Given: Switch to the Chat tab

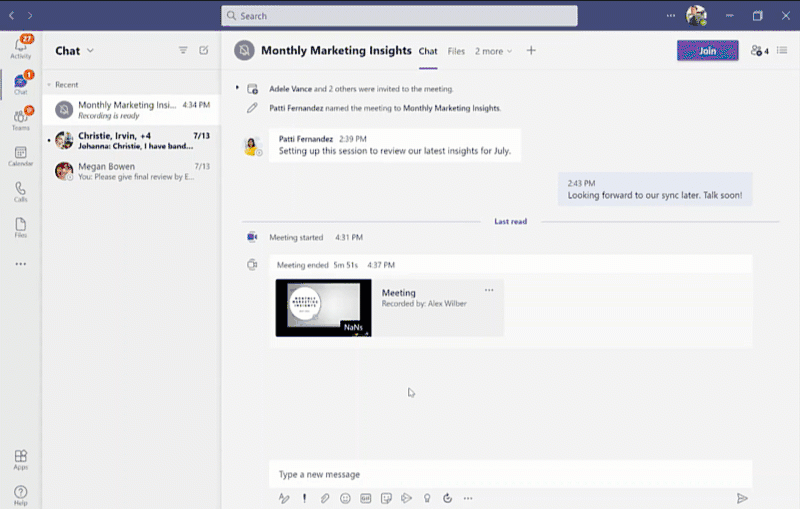Looking at the screenshot, I should (428, 51).
